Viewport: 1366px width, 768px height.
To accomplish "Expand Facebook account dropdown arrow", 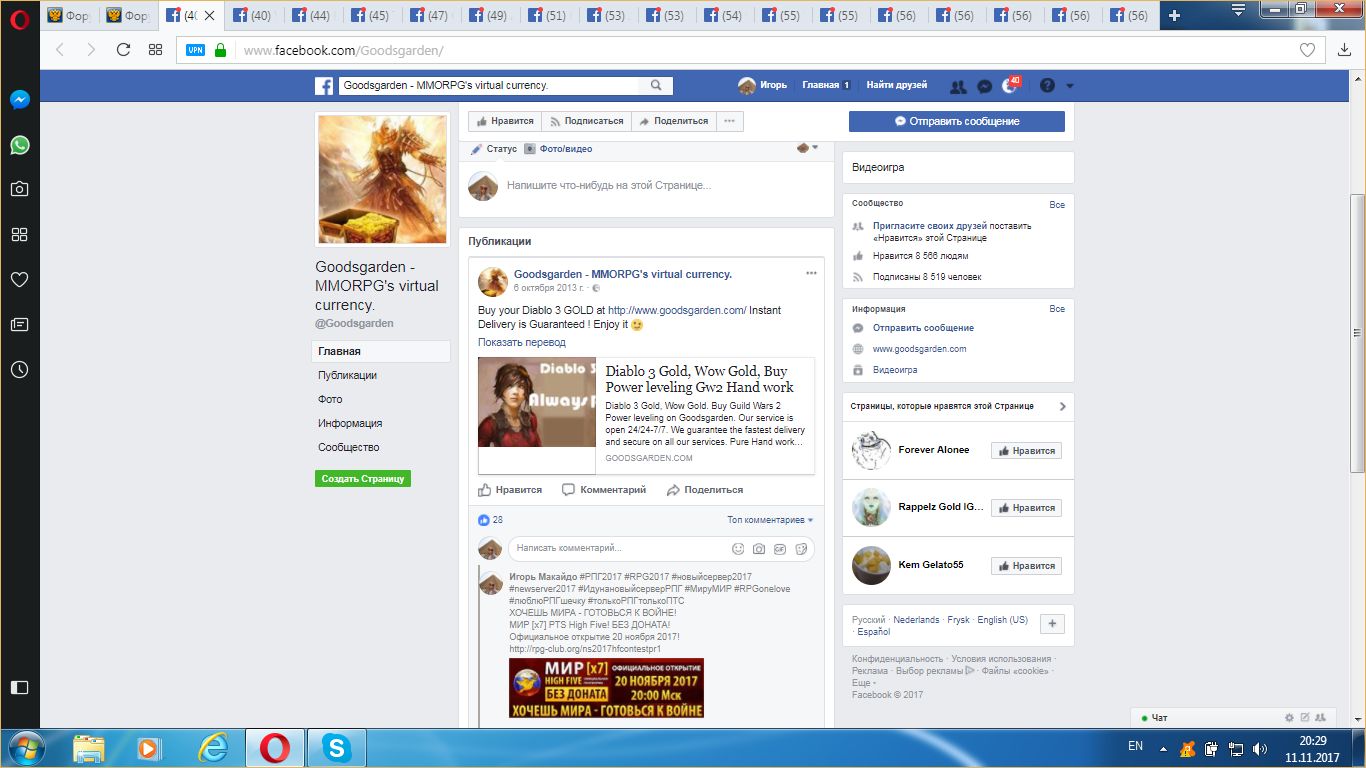I will click(1069, 86).
